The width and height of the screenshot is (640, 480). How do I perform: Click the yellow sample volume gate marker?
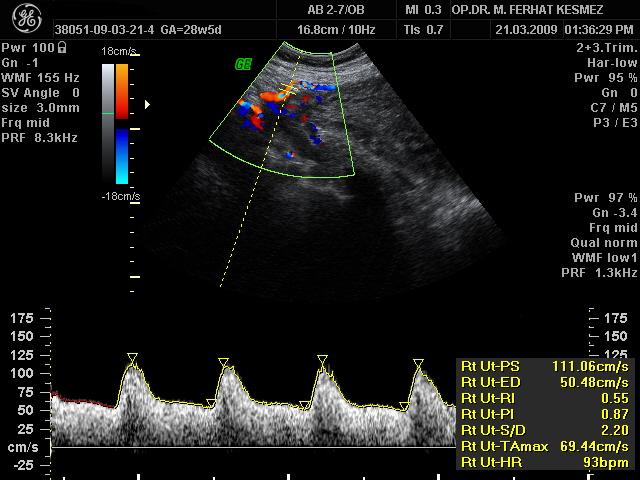[286, 91]
